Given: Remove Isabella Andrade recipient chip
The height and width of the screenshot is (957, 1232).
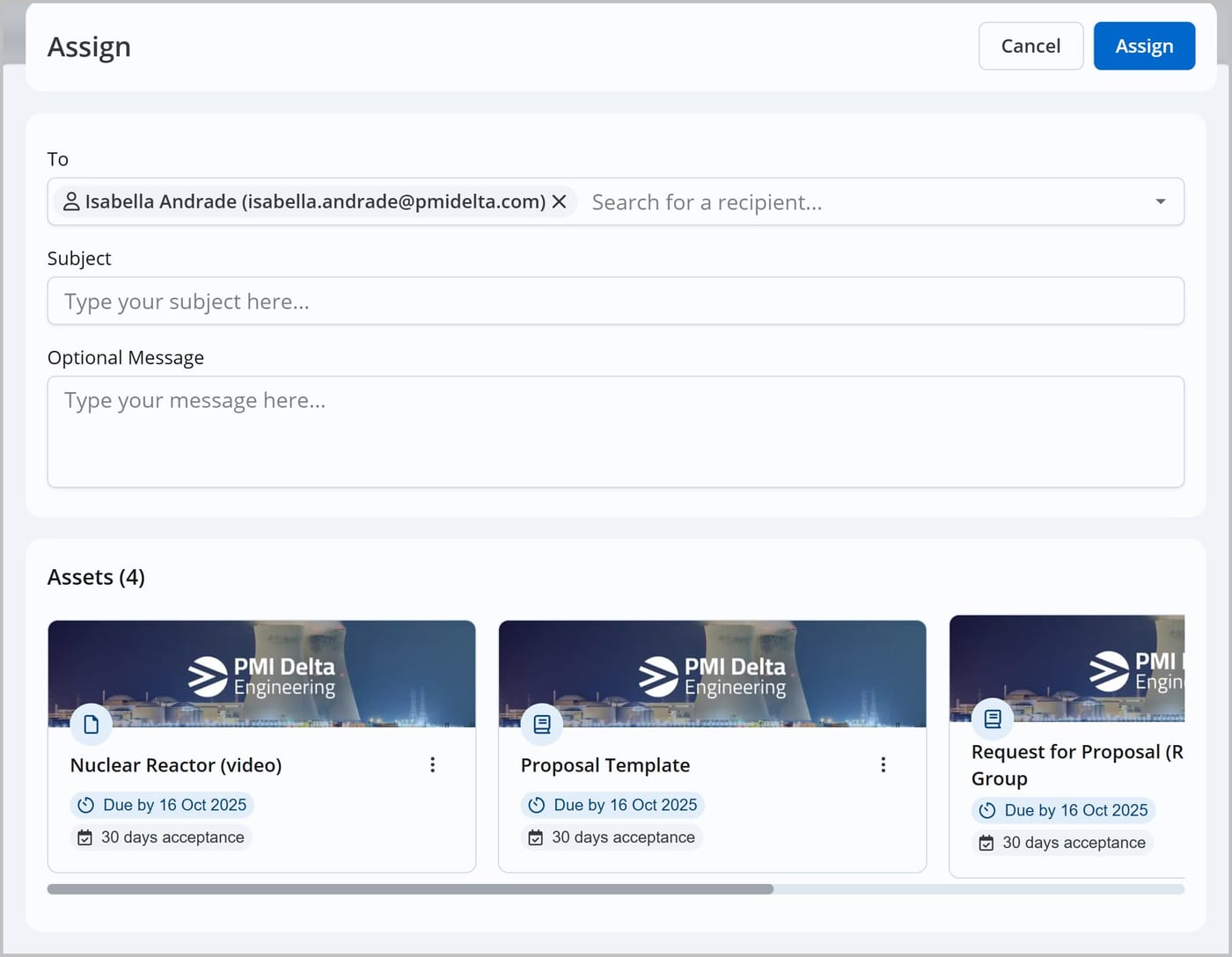Looking at the screenshot, I should [x=559, y=201].
